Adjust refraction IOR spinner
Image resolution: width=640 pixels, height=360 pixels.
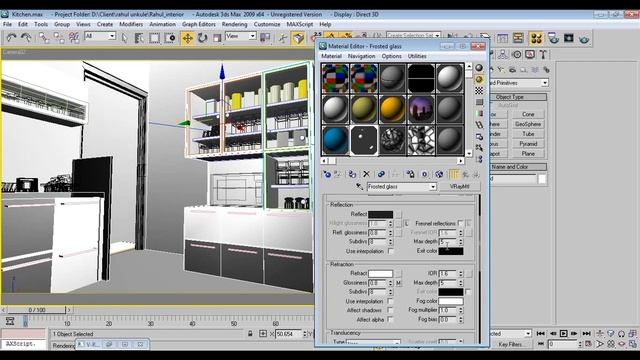460,273
